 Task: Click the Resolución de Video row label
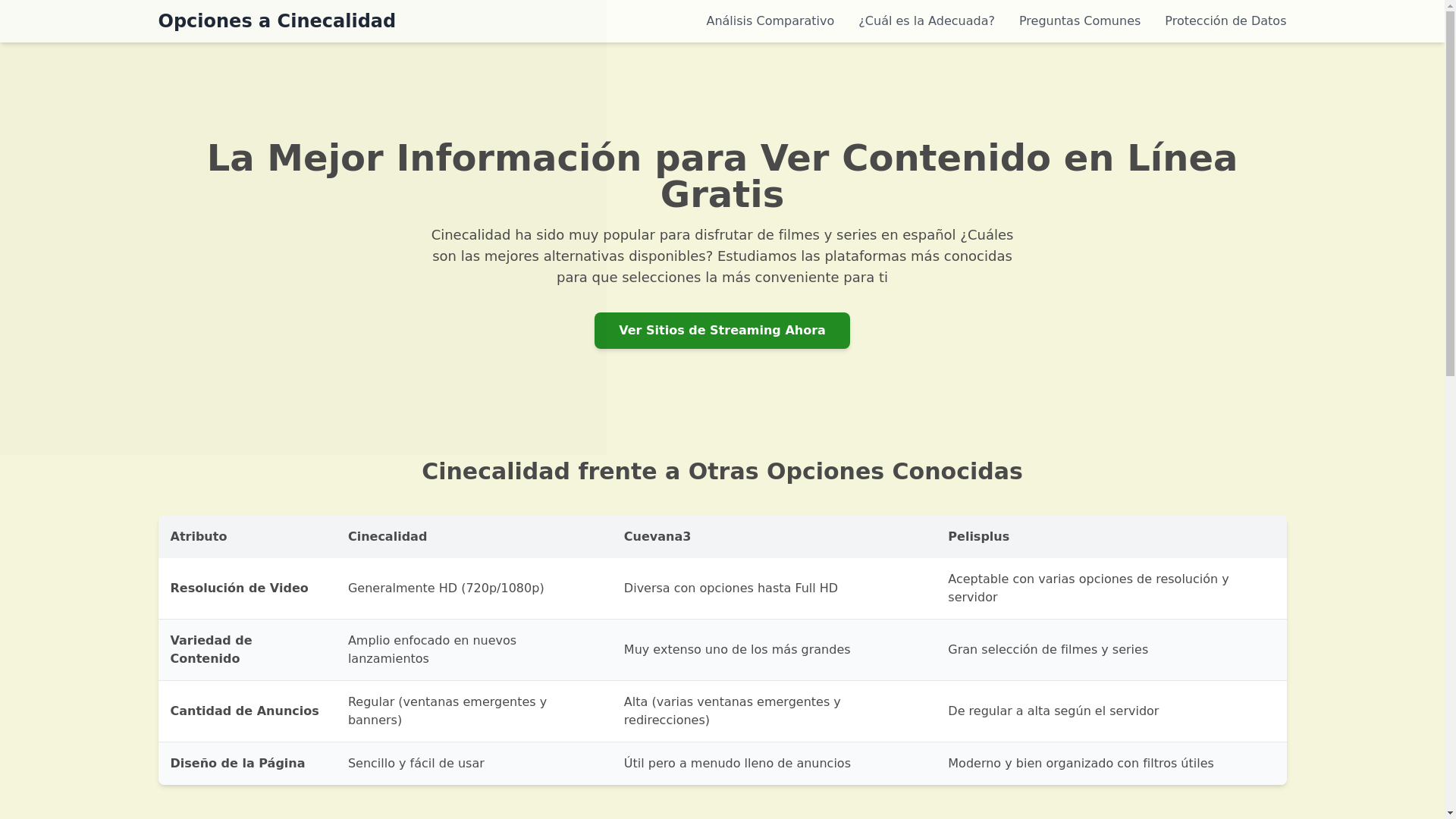click(239, 588)
